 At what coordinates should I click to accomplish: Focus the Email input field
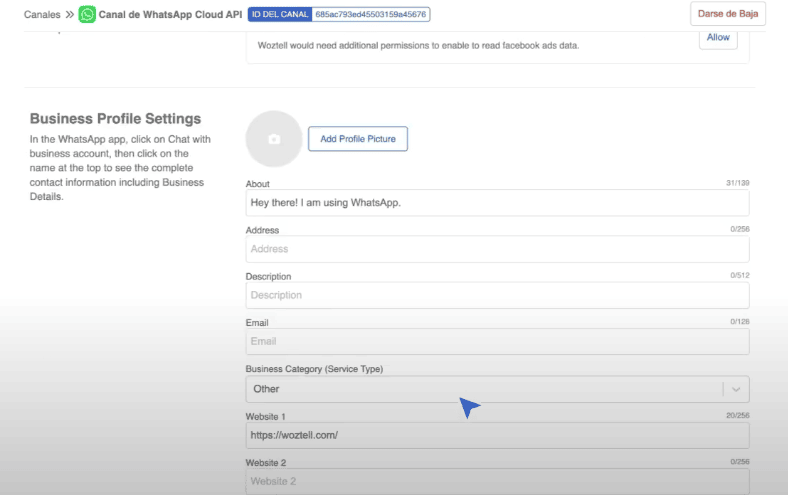(497, 341)
